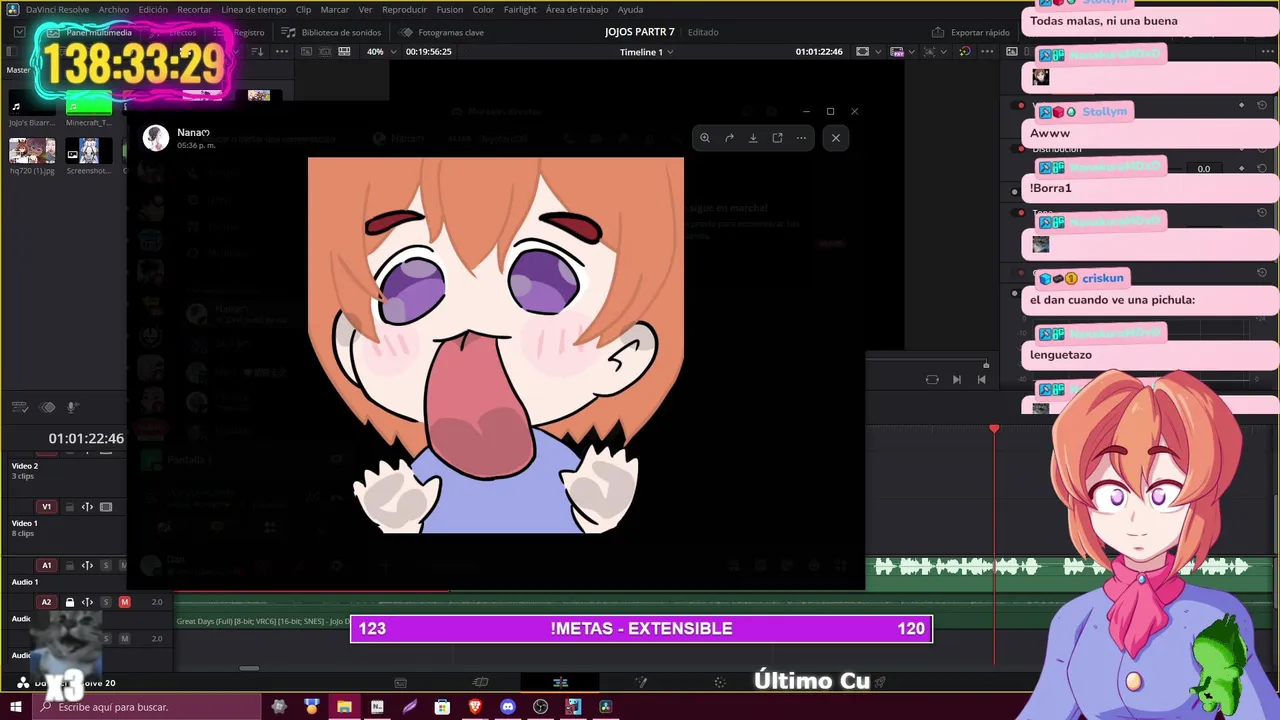Click the forward arrow icon in image viewer
The width and height of the screenshot is (1280, 720).
click(x=729, y=138)
